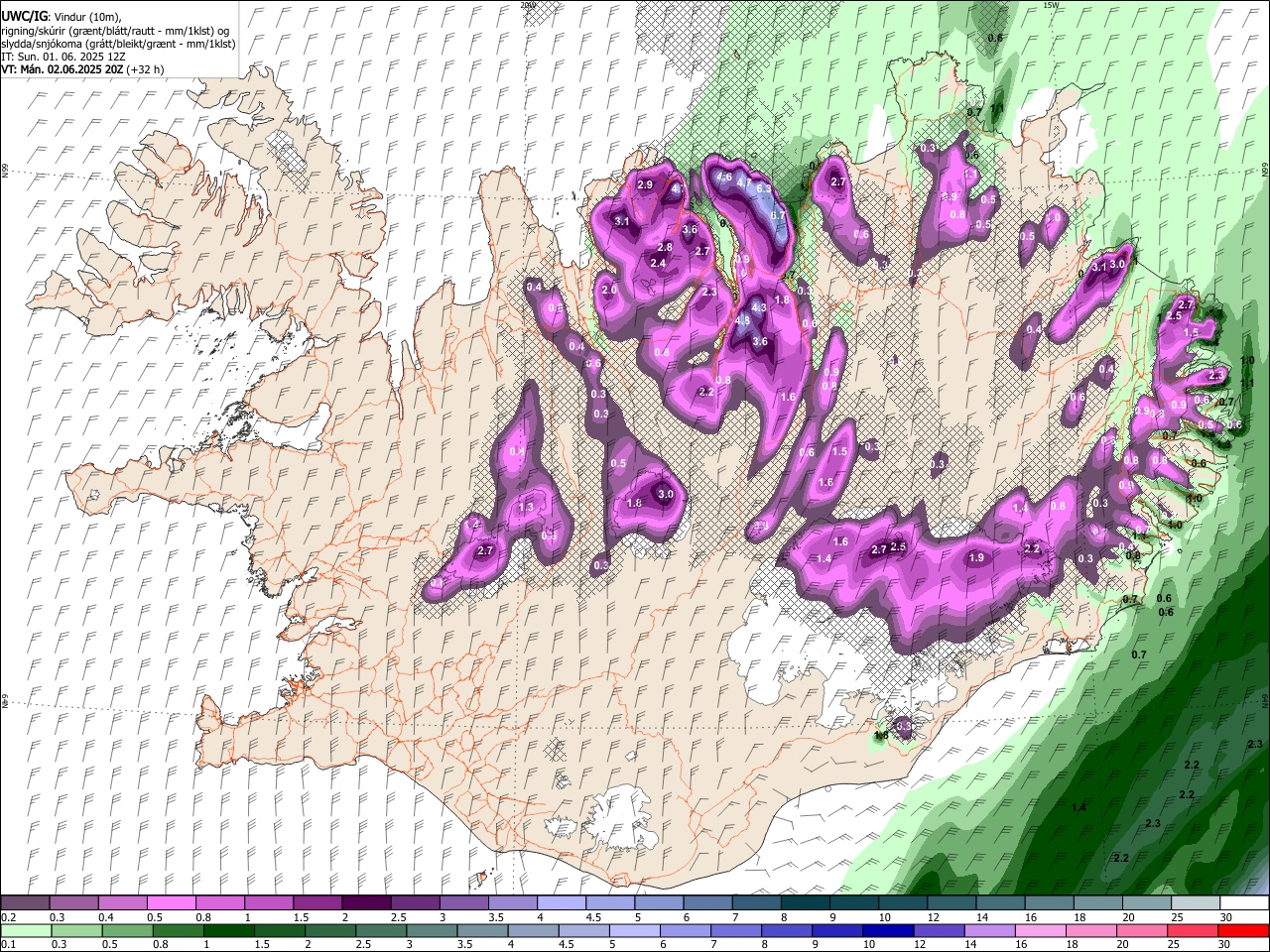Select the dark green rain-scale swatch for 1 mm

click(229, 931)
